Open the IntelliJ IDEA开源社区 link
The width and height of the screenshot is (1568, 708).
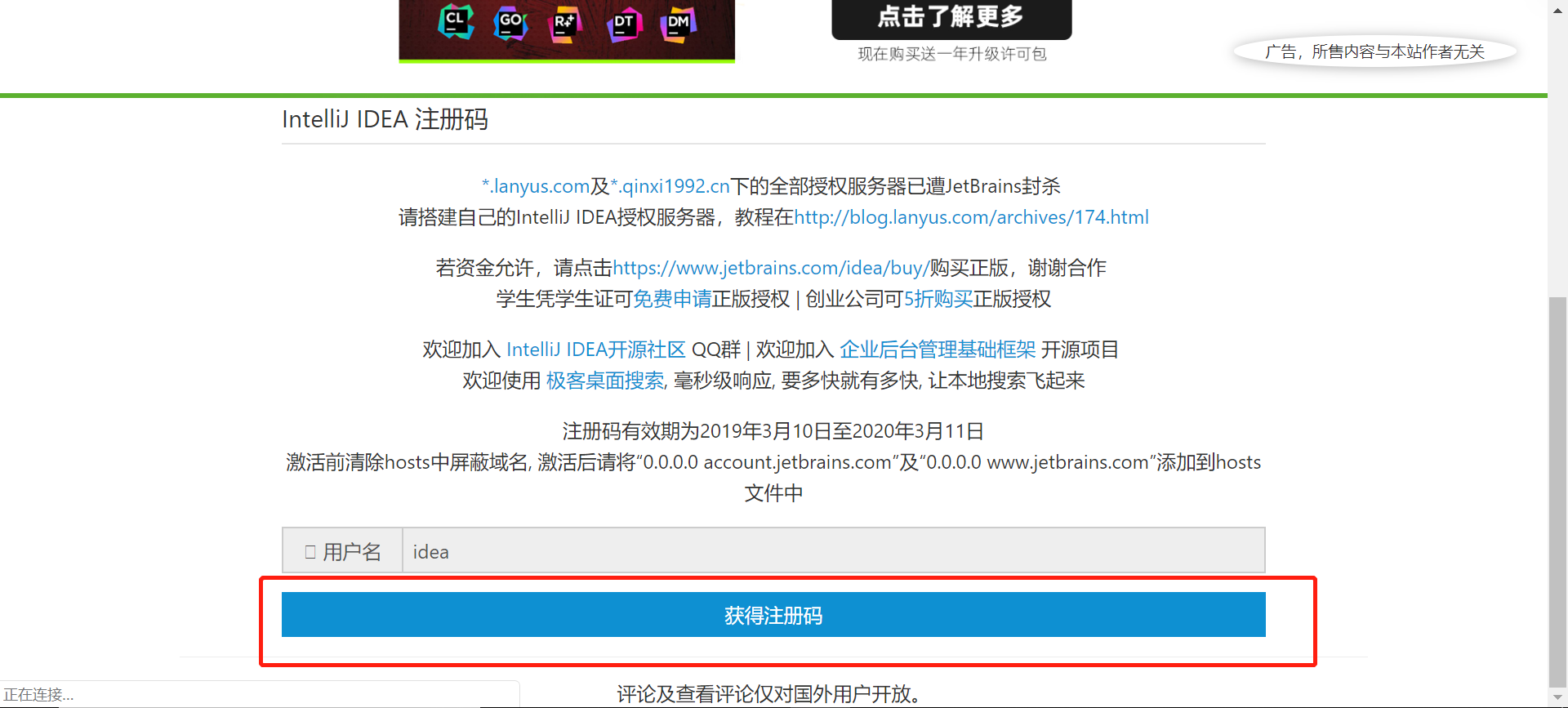pos(596,350)
